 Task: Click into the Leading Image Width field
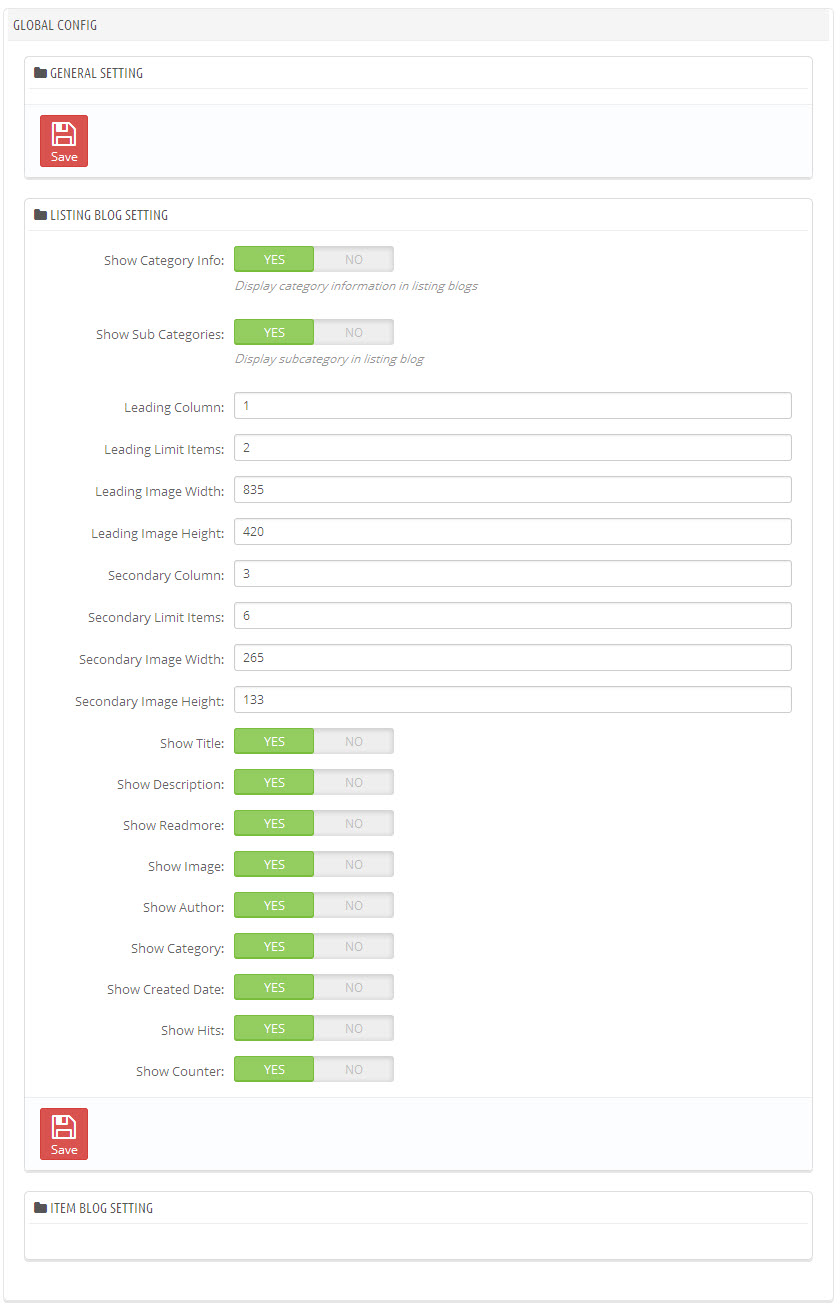pyautogui.click(x=513, y=490)
